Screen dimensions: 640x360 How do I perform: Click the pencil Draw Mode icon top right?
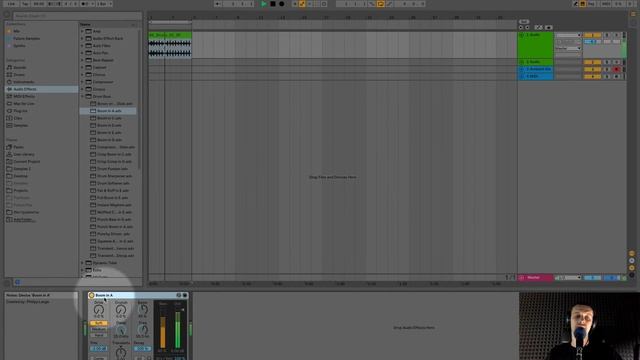point(576,4)
